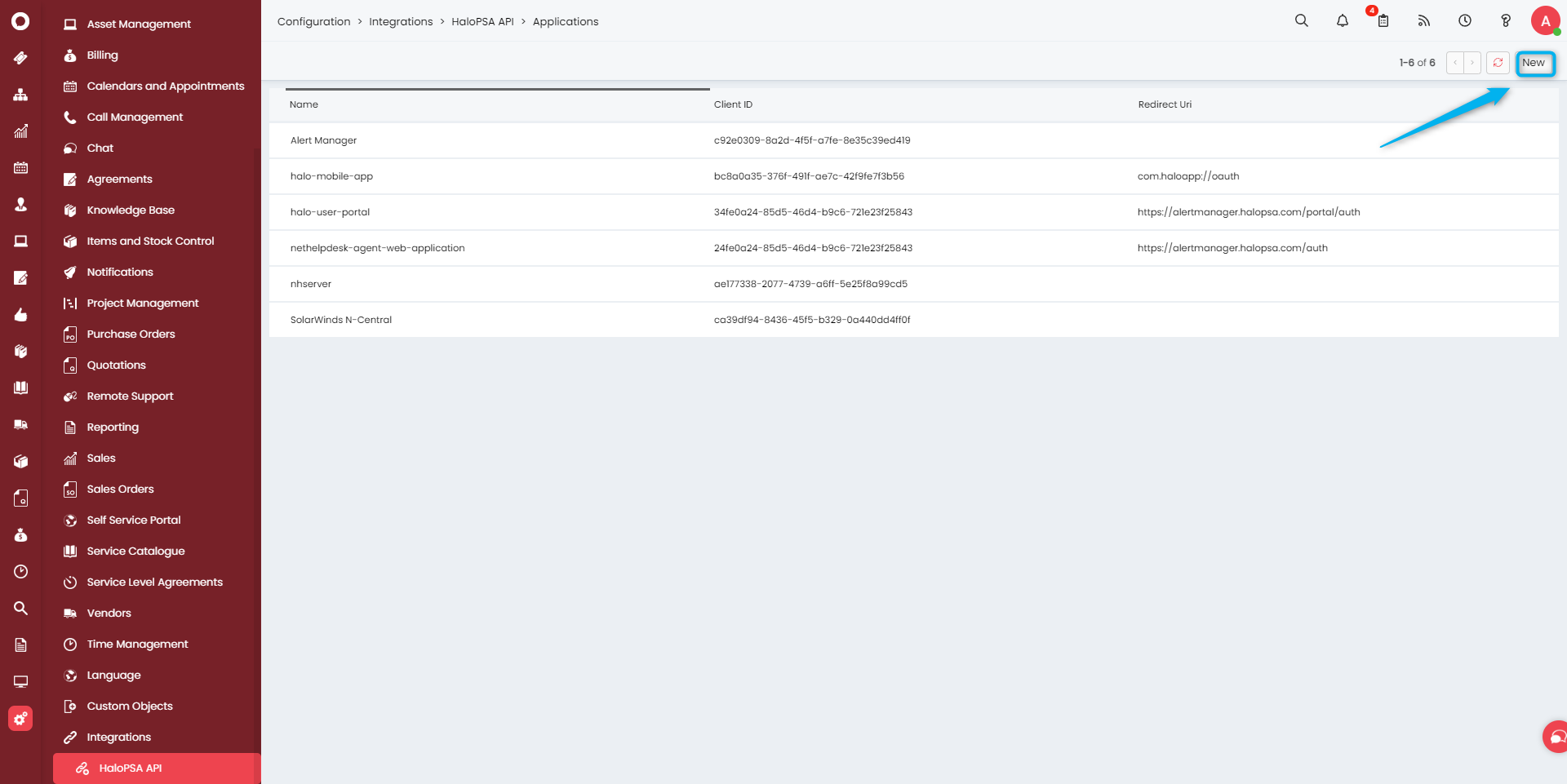Open the book icon in left rail
1567x784 pixels.
pos(20,388)
